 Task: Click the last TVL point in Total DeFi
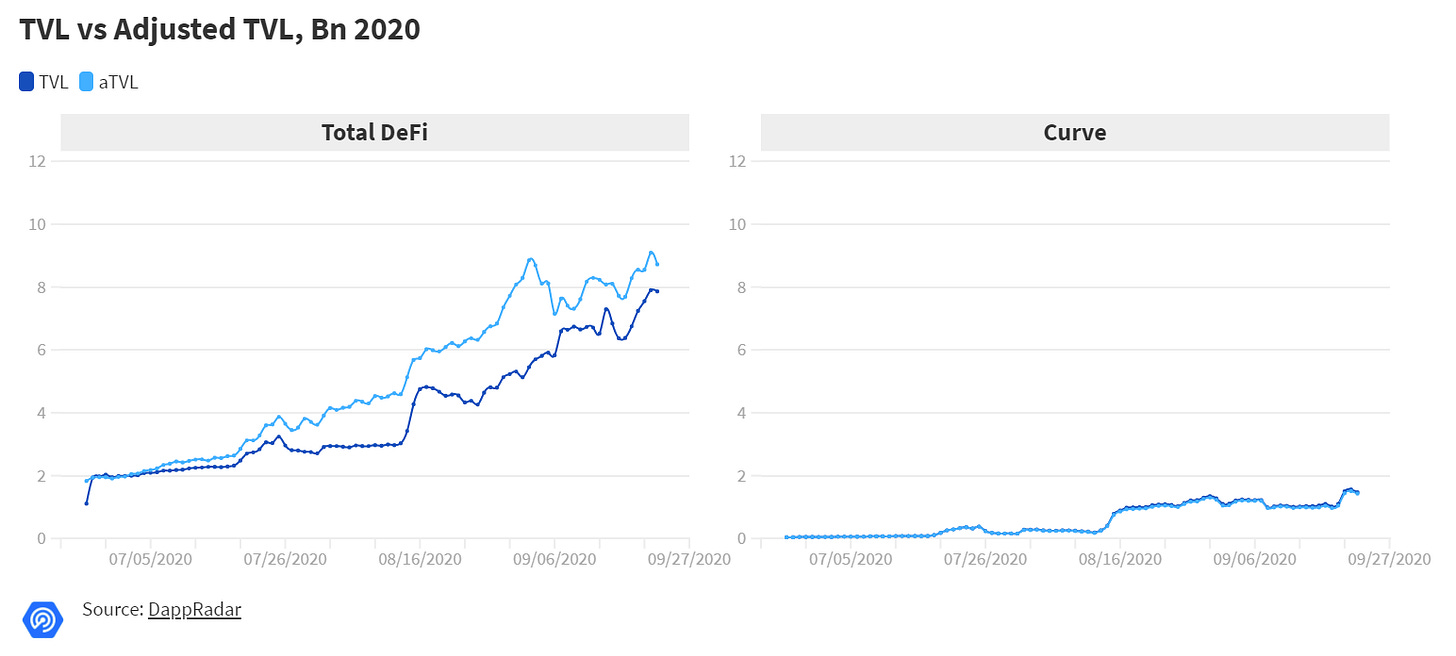(x=657, y=291)
